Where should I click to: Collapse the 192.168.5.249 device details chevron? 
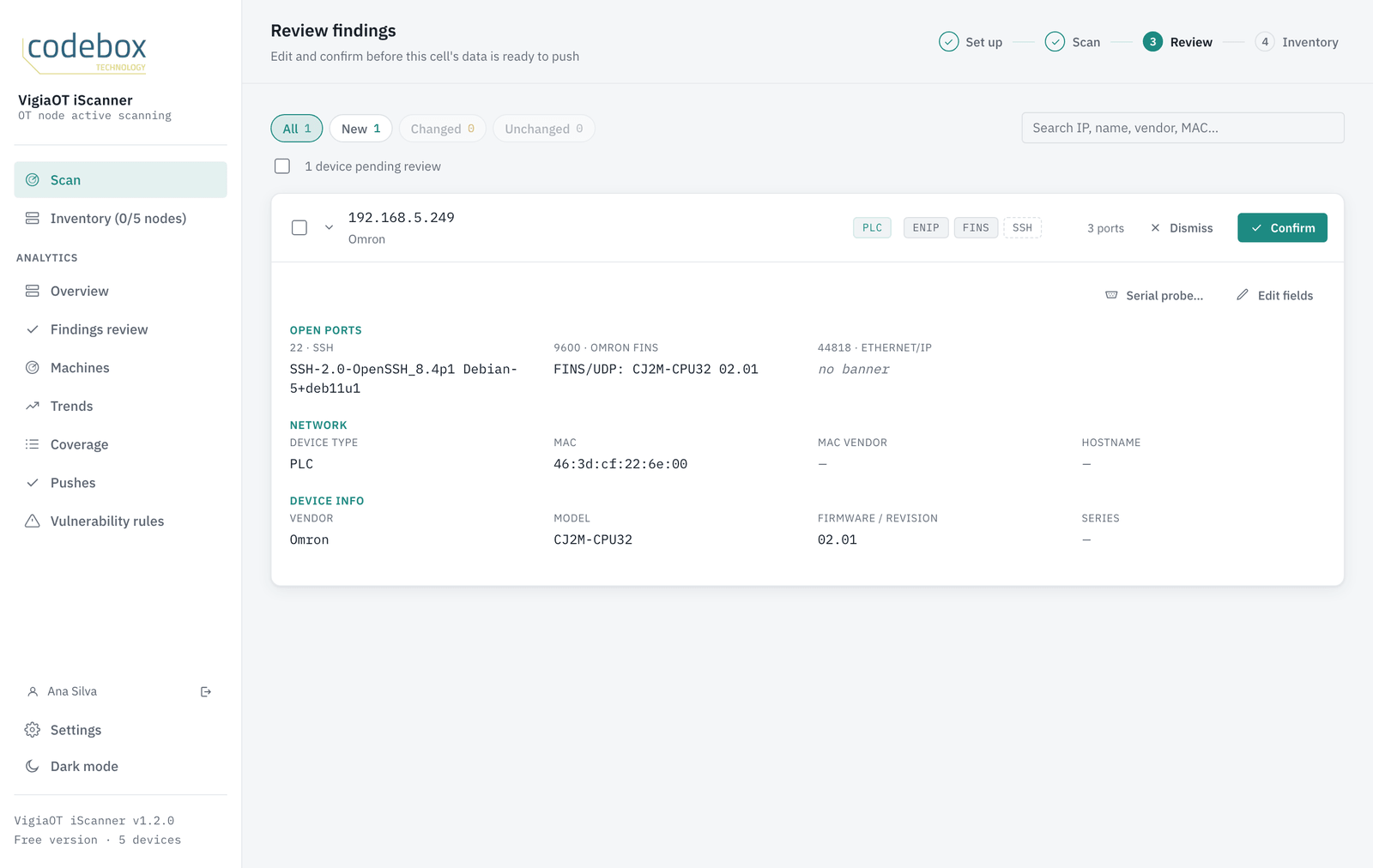pos(329,227)
